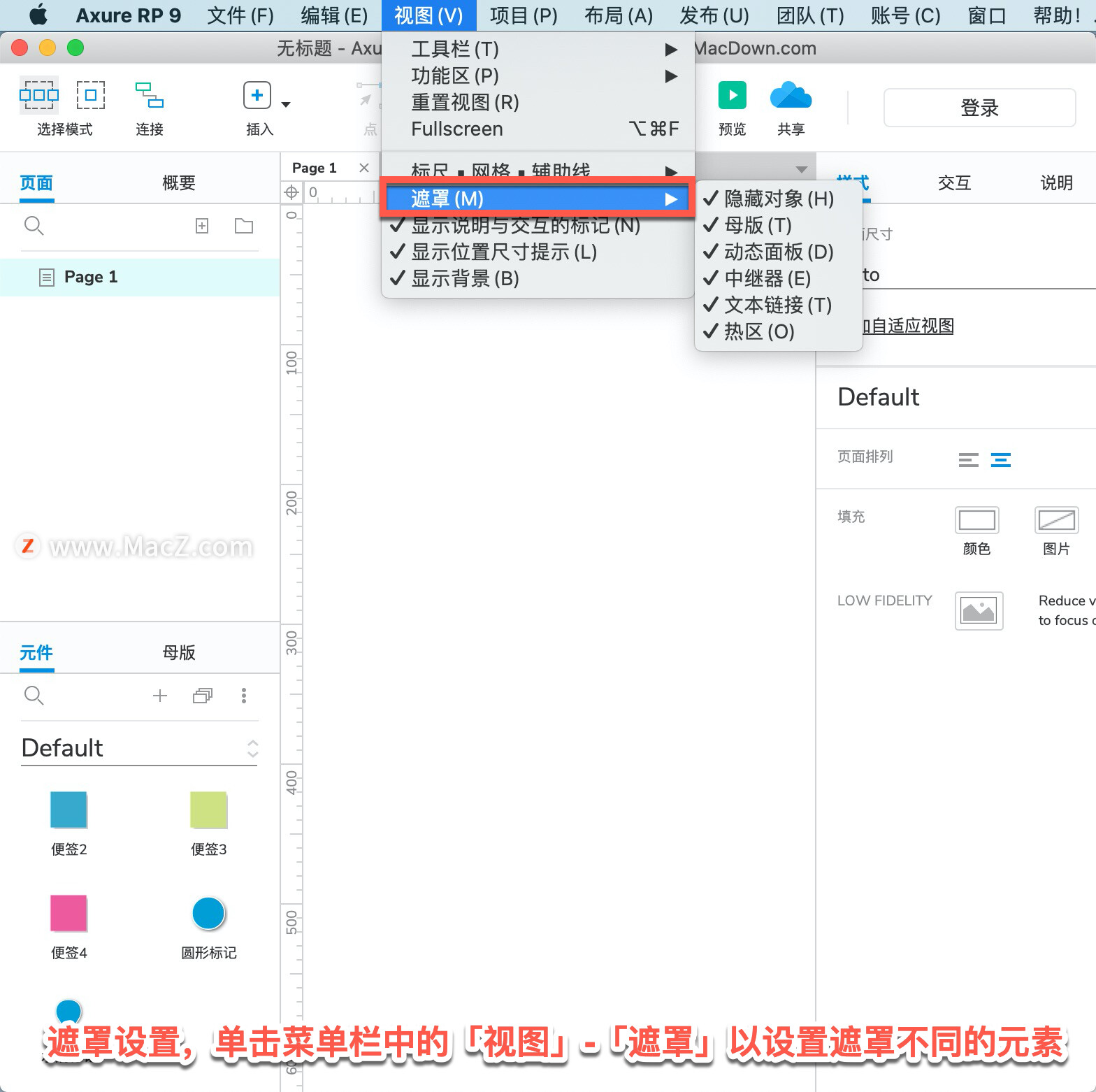The height and width of the screenshot is (1092, 1096).
Task: Select the contained selection mode icon
Action: [x=91, y=95]
